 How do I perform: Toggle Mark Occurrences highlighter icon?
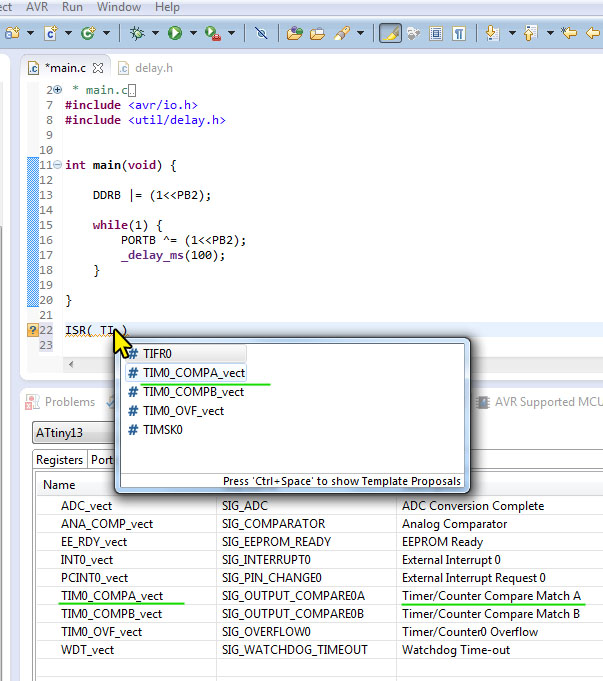pyautogui.click(x=391, y=33)
